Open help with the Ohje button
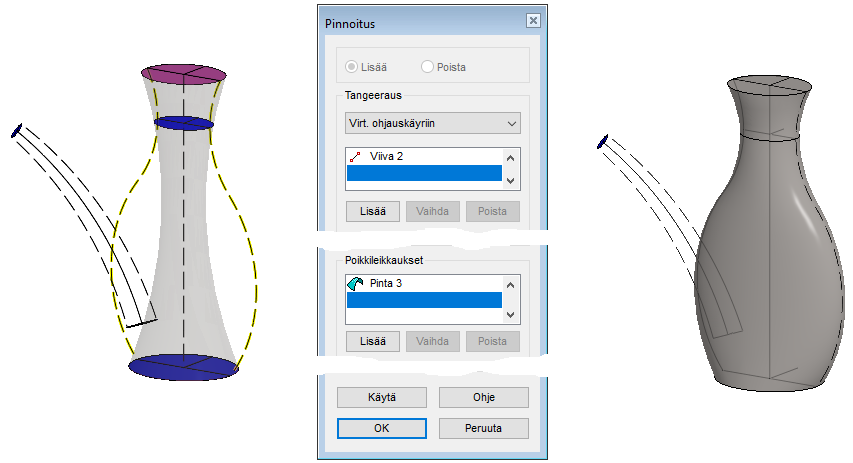Viewport: 853px width, 463px height. (x=483, y=397)
